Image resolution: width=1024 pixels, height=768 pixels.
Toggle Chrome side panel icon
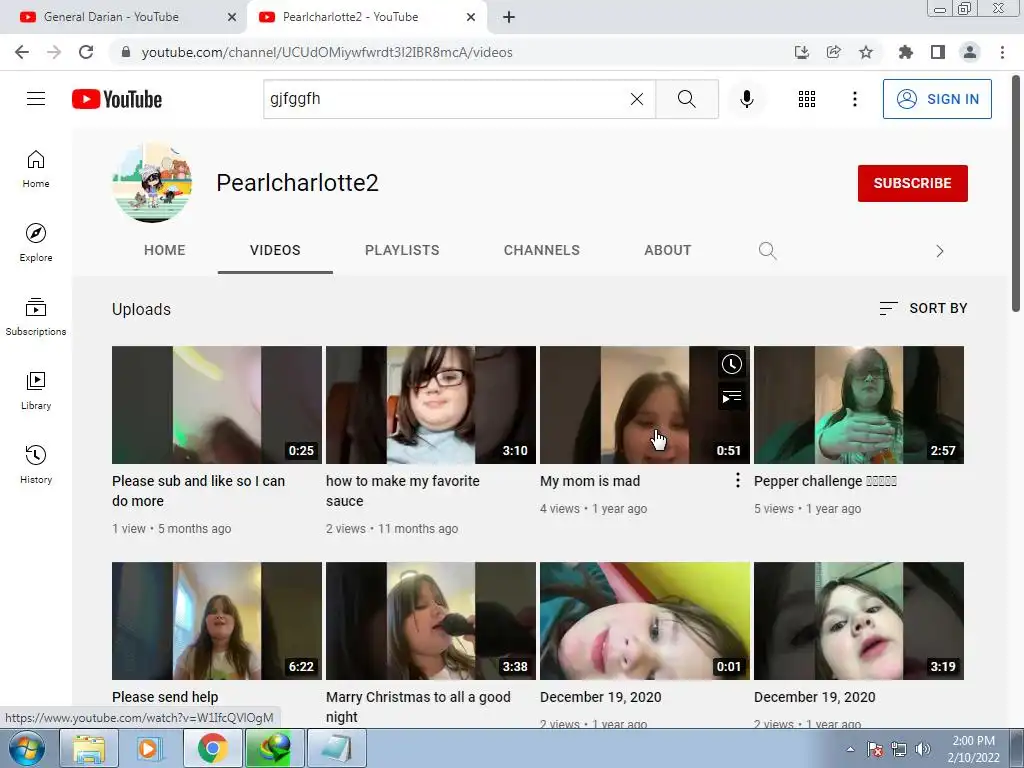[x=937, y=52]
